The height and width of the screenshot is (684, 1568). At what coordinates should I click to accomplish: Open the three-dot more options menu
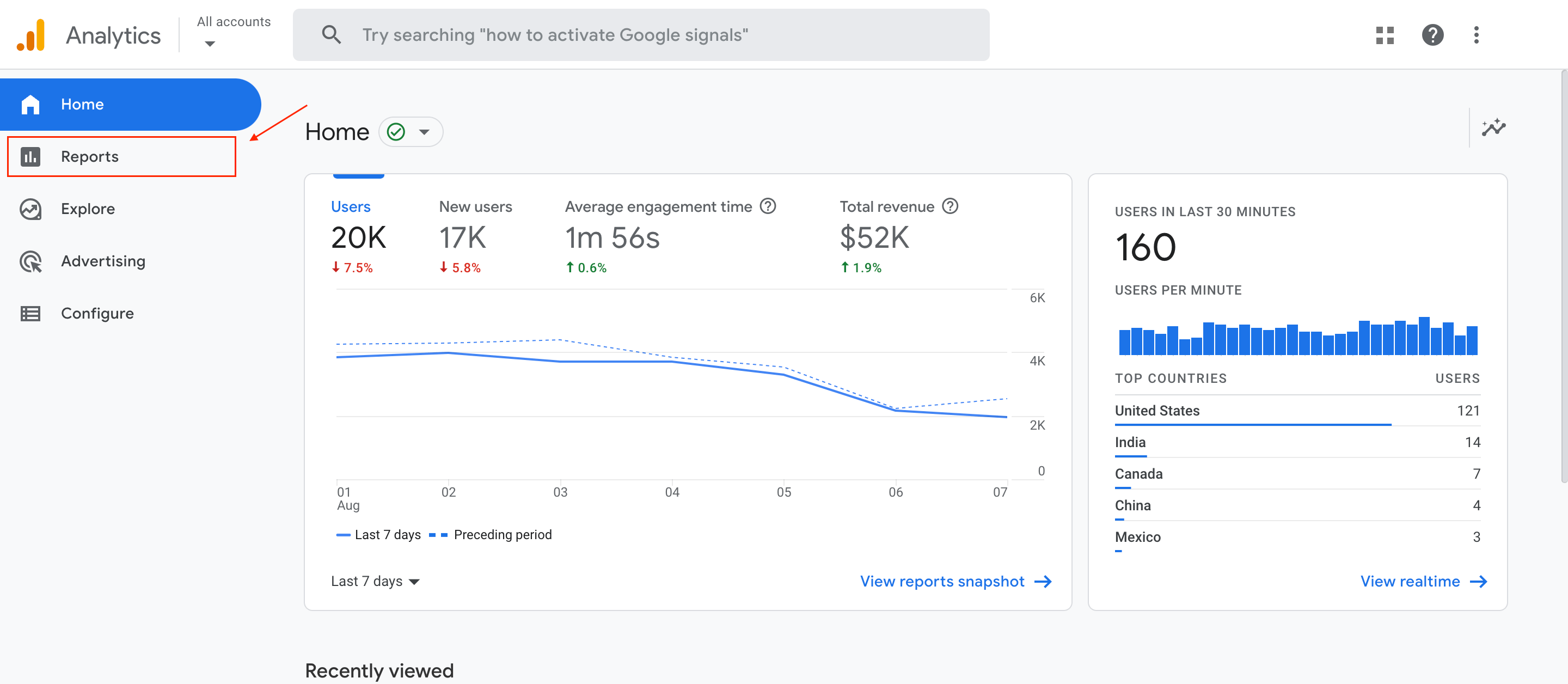click(x=1476, y=35)
